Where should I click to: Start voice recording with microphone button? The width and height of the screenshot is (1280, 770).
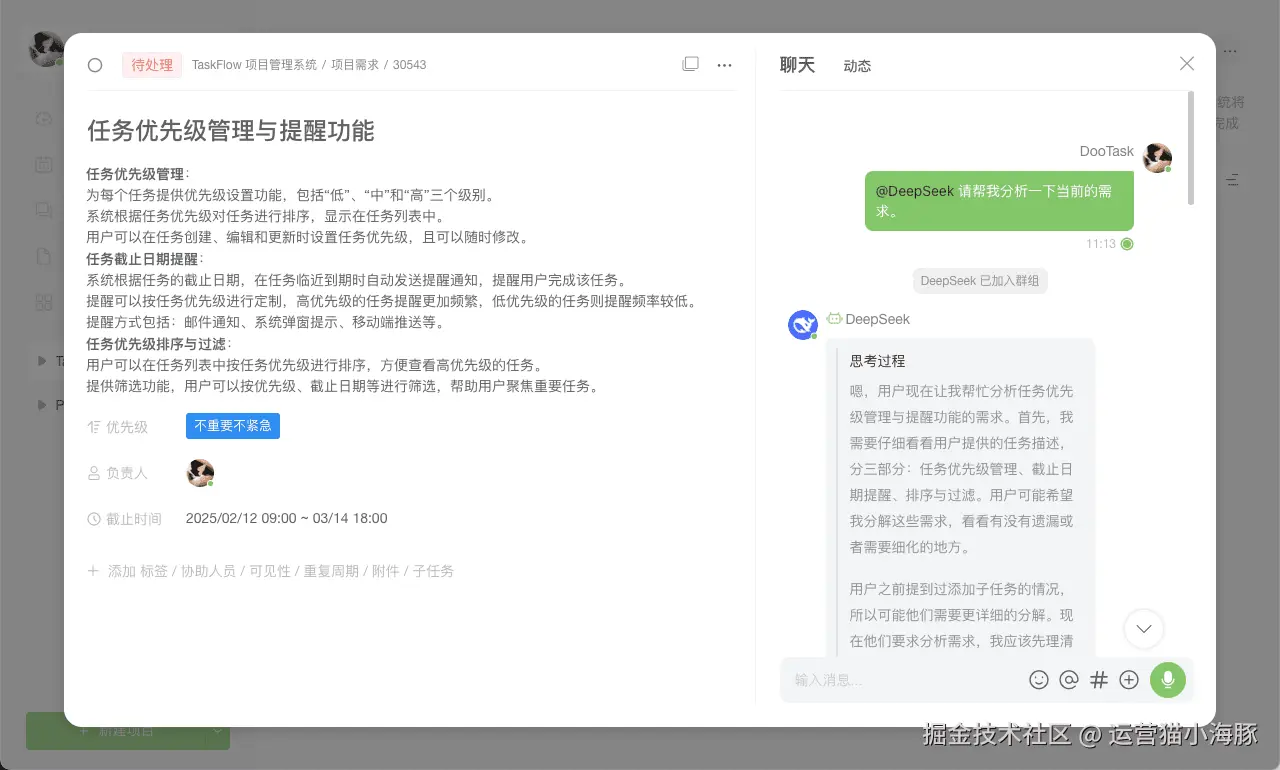point(1168,680)
